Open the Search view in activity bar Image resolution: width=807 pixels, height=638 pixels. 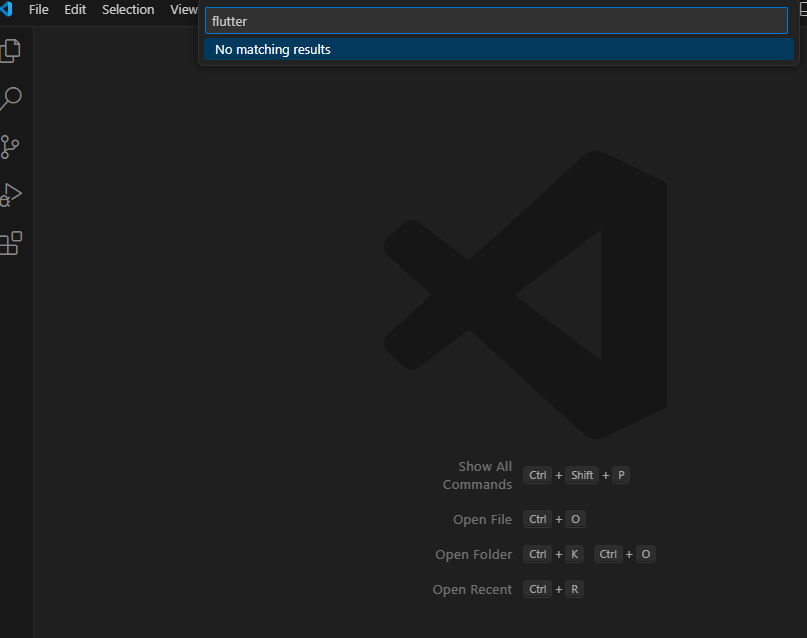pyautogui.click(x=11, y=98)
